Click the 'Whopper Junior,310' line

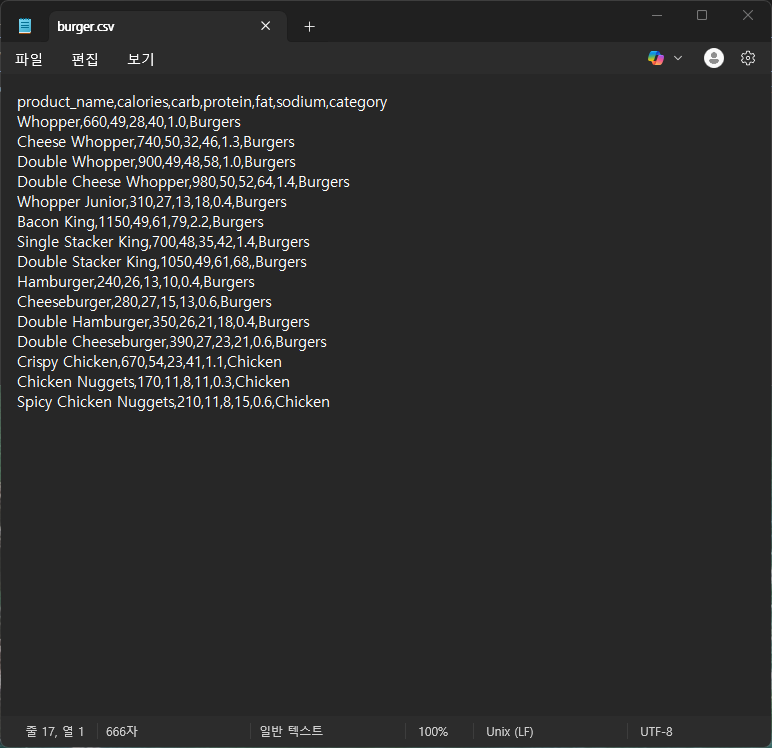coord(152,202)
